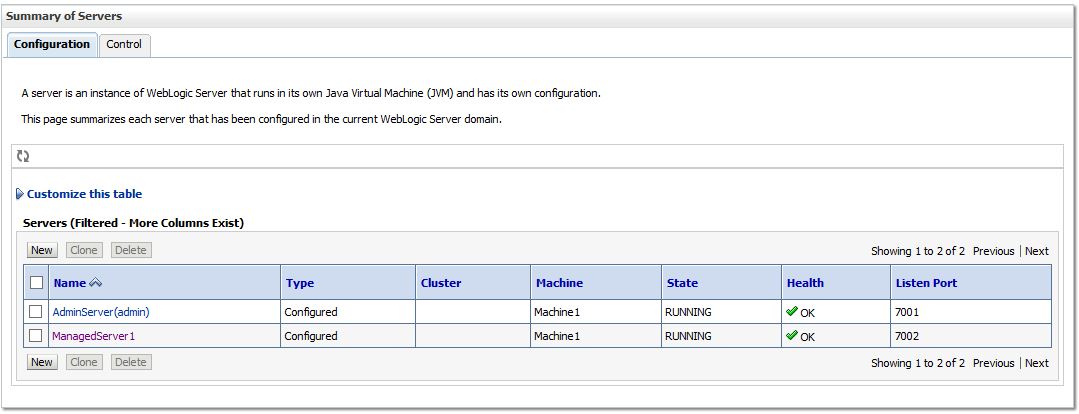
Task: Click the Listen Port column header
Action: (x=926, y=283)
